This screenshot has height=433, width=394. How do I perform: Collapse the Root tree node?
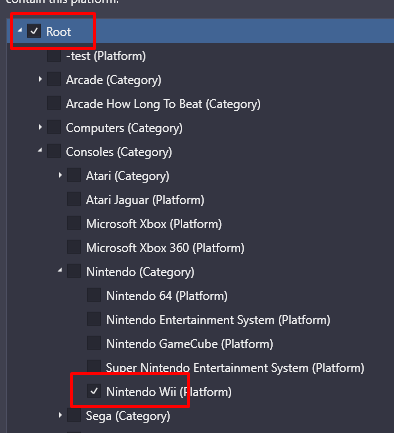click(20, 30)
